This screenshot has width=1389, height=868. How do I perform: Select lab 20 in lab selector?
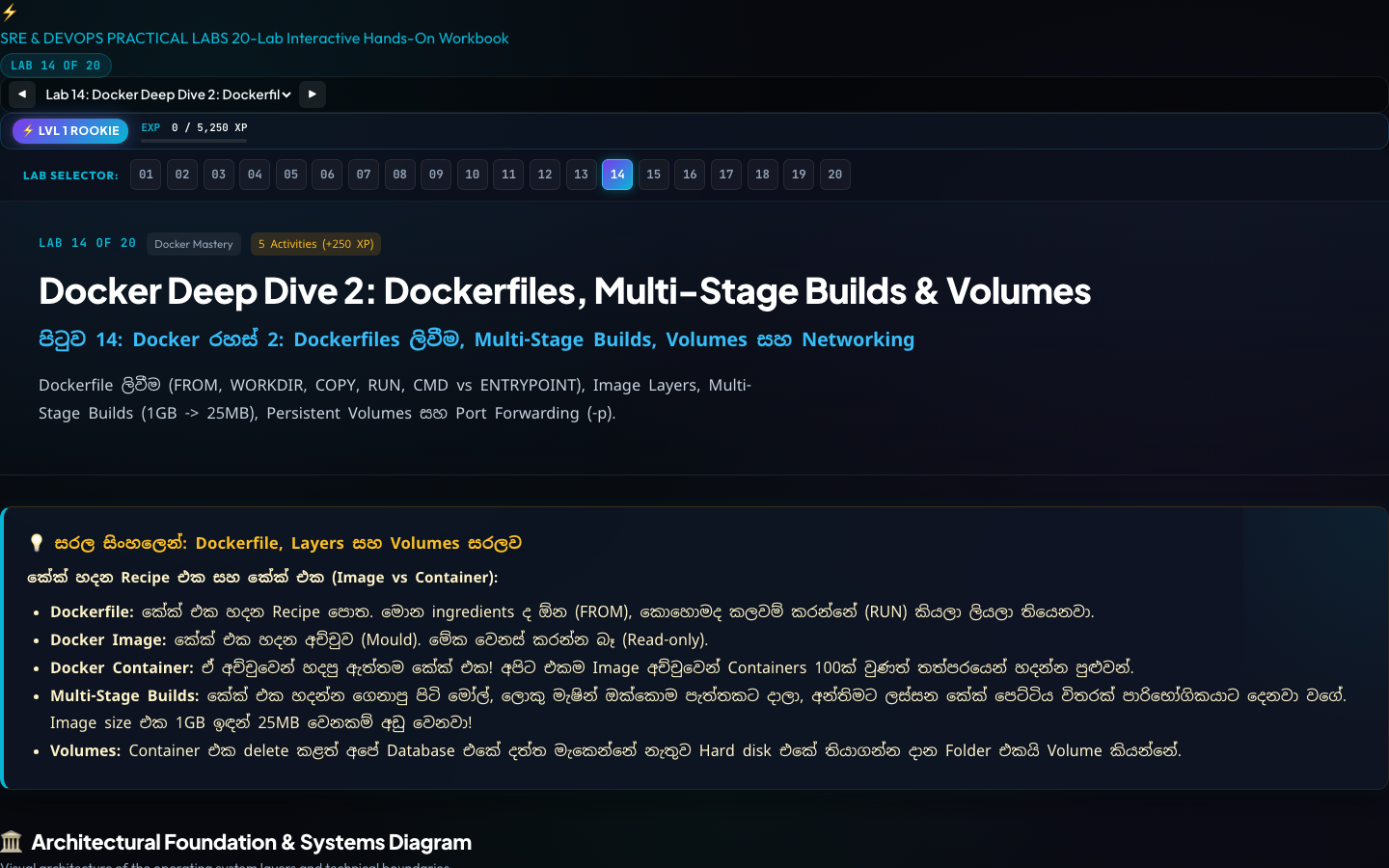[835, 175]
